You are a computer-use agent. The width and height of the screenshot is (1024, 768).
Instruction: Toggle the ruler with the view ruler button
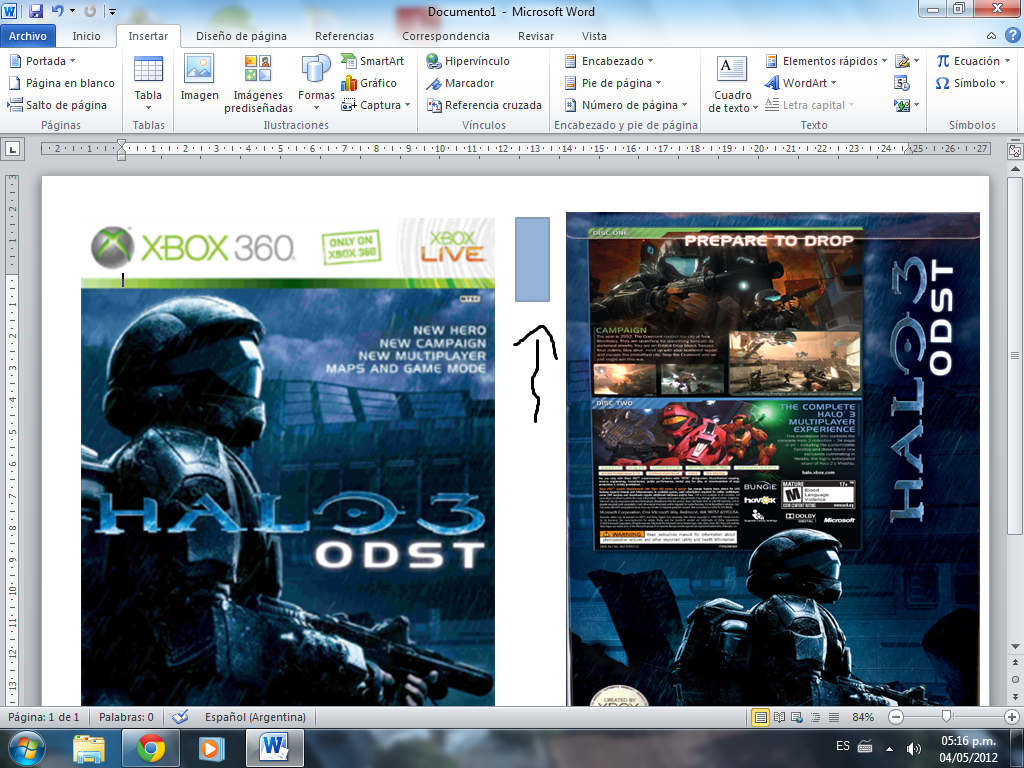[1015, 150]
